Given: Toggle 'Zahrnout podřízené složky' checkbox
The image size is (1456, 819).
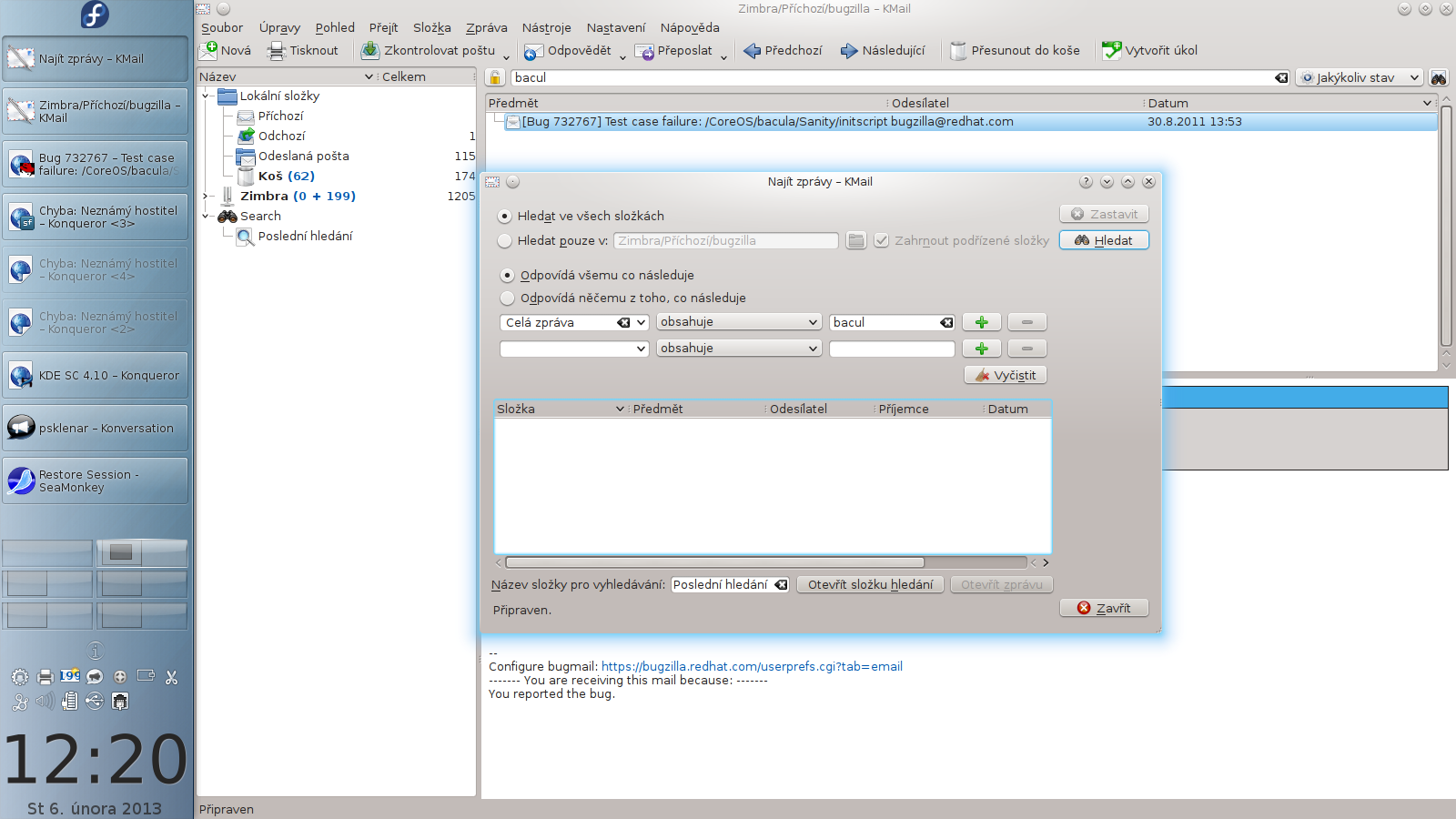Looking at the screenshot, I should pyautogui.click(x=881, y=241).
